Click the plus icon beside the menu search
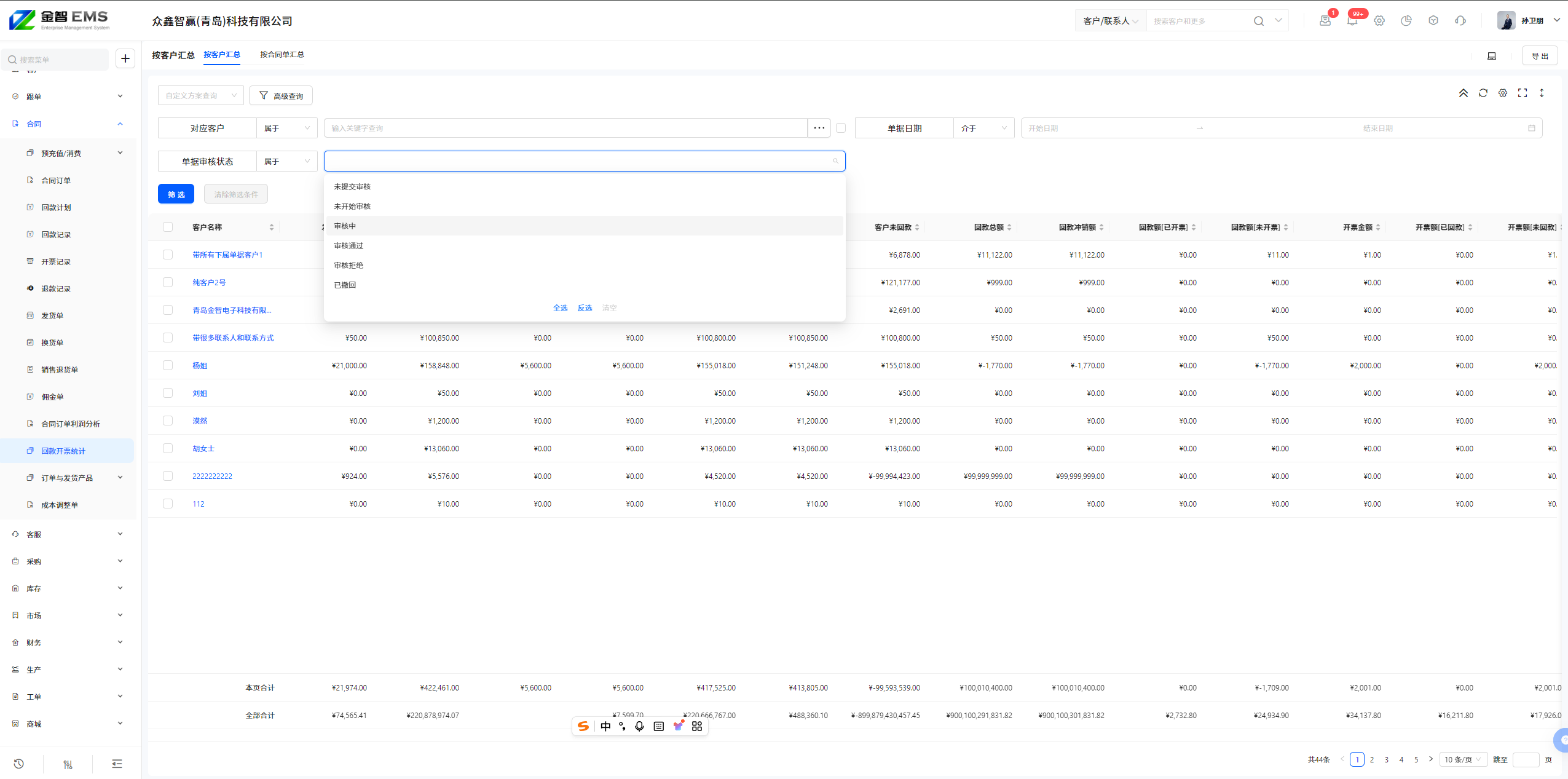Screen dimensions: 1568x779 click(x=125, y=58)
